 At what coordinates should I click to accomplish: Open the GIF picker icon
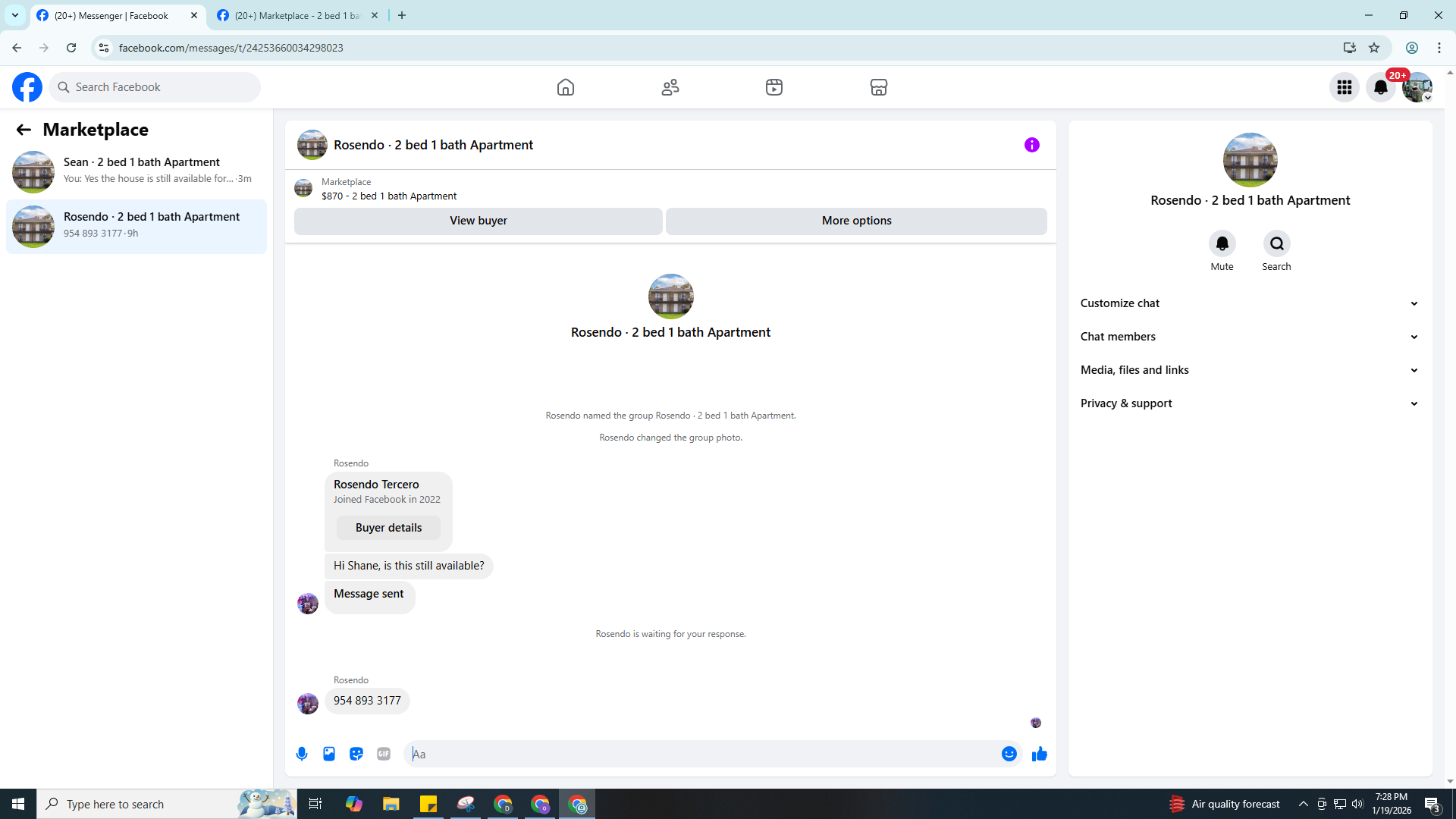[384, 754]
